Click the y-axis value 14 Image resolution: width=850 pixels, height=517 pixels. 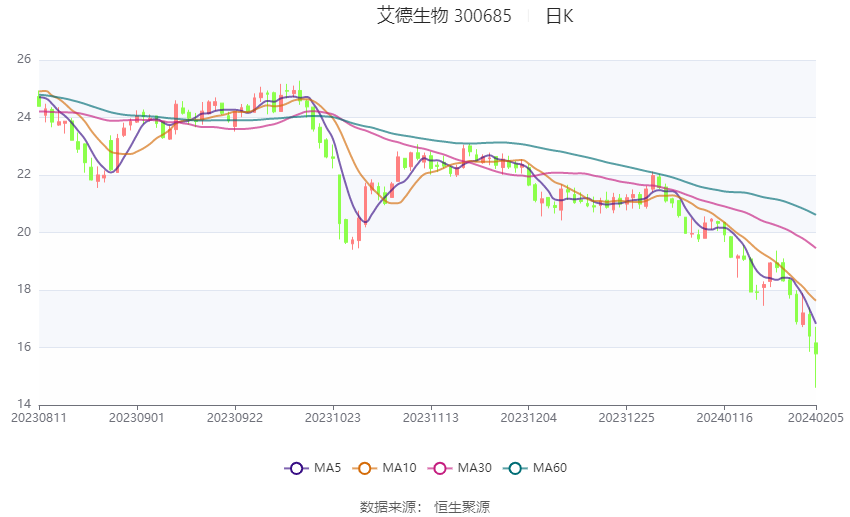[x=24, y=404]
